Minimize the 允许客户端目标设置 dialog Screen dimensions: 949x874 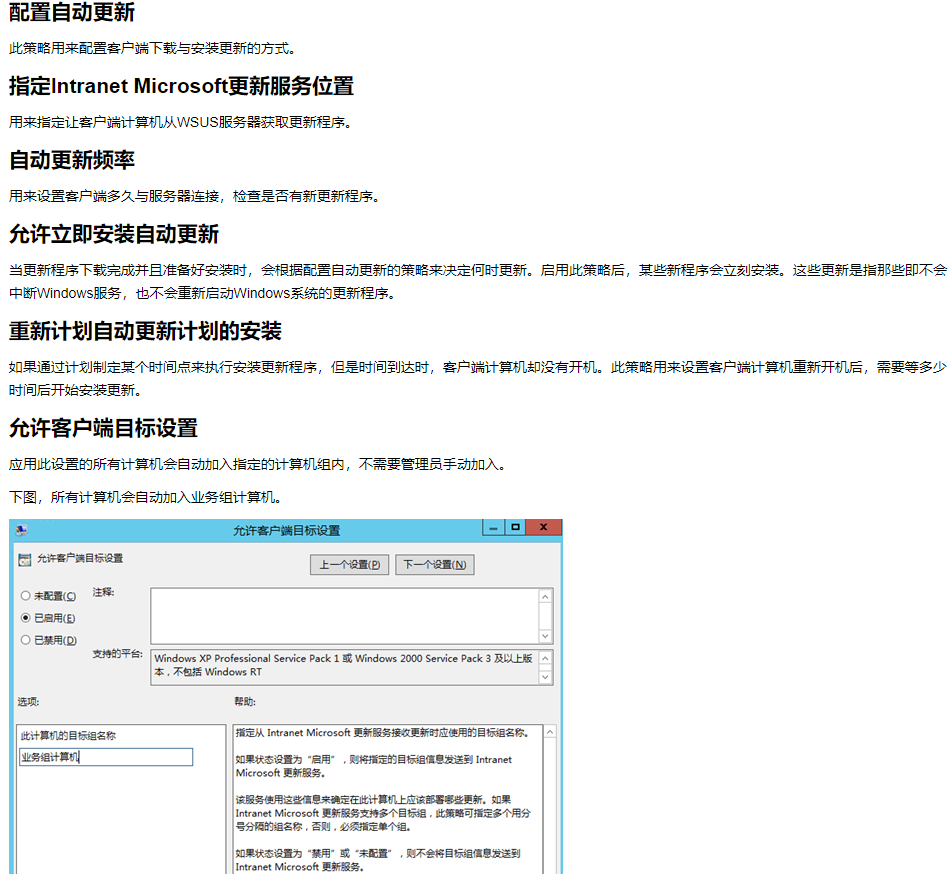coord(493,528)
